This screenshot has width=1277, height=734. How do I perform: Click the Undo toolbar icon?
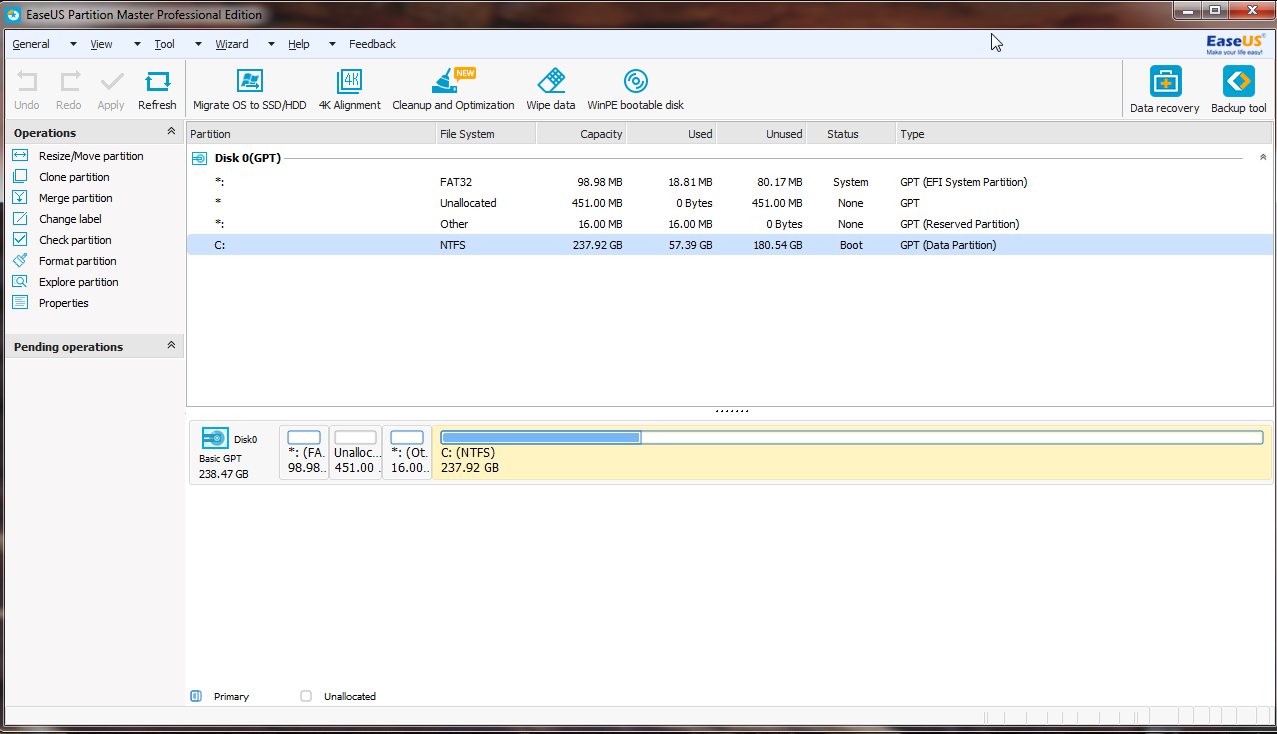point(27,90)
